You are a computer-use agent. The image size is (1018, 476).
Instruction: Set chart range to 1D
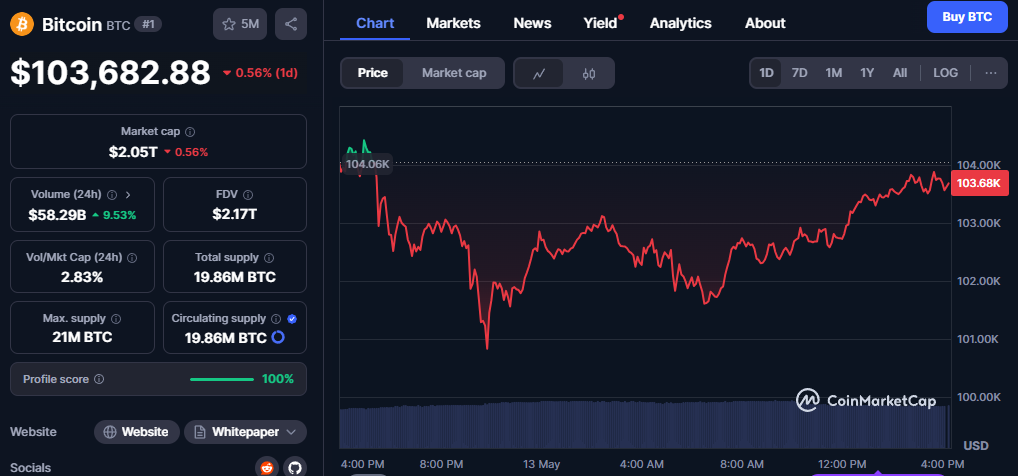[767, 73]
